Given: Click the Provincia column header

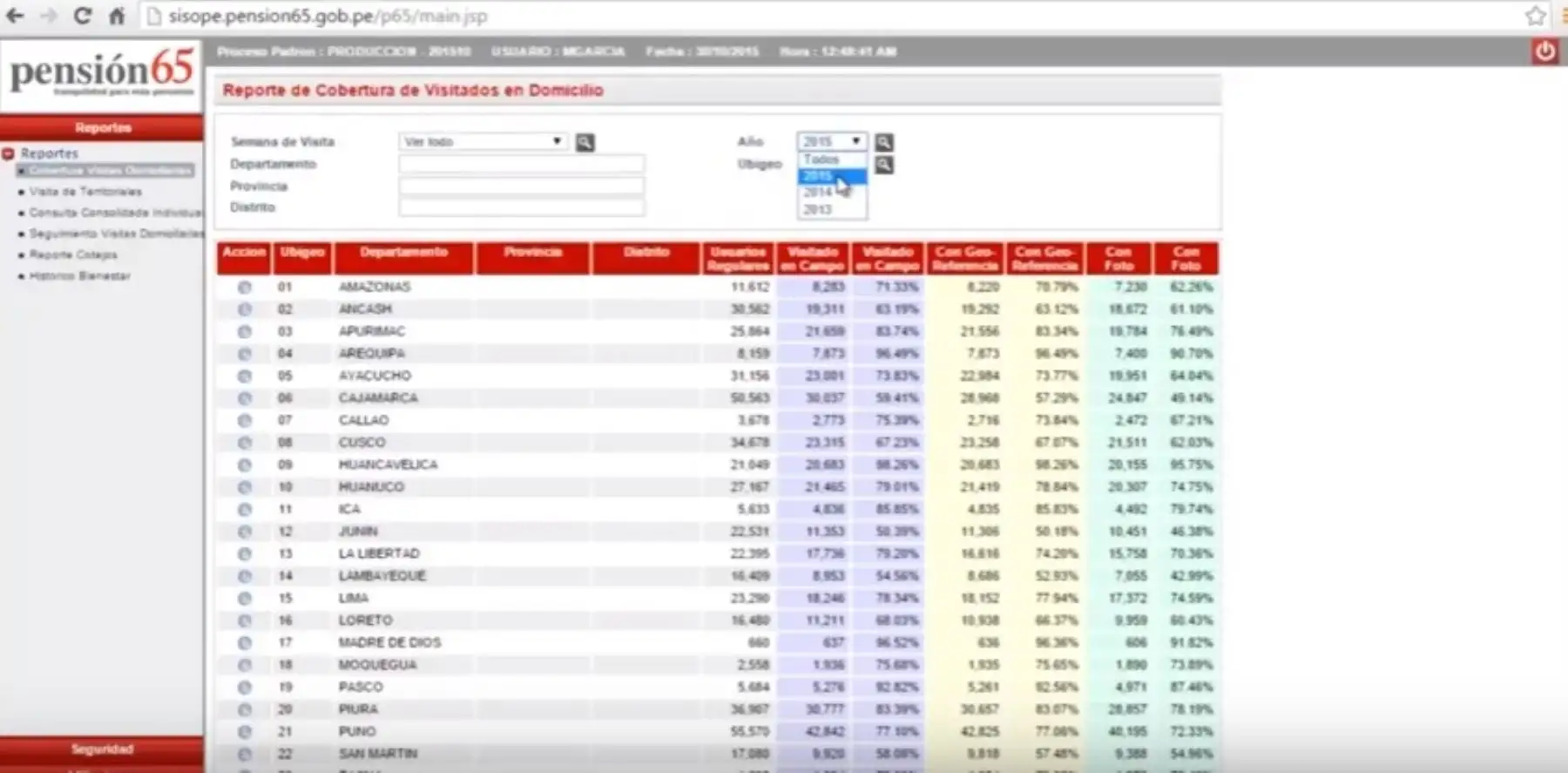Looking at the screenshot, I should click(532, 259).
